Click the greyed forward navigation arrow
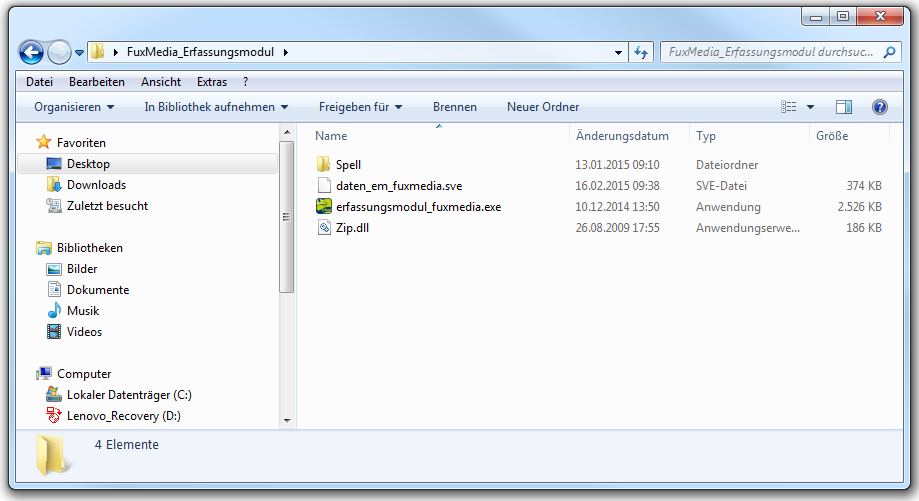919x501 pixels. click(x=59, y=53)
